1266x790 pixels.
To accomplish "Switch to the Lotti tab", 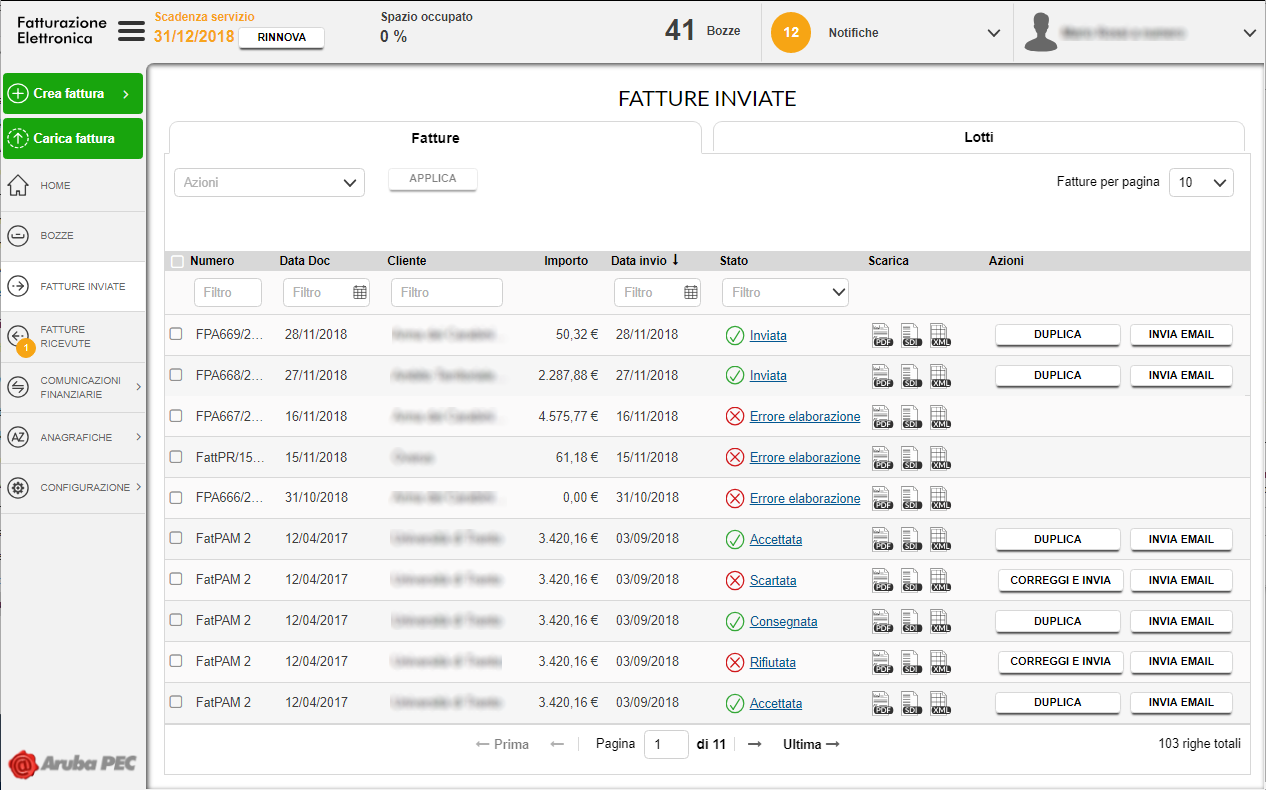I will click(978, 137).
